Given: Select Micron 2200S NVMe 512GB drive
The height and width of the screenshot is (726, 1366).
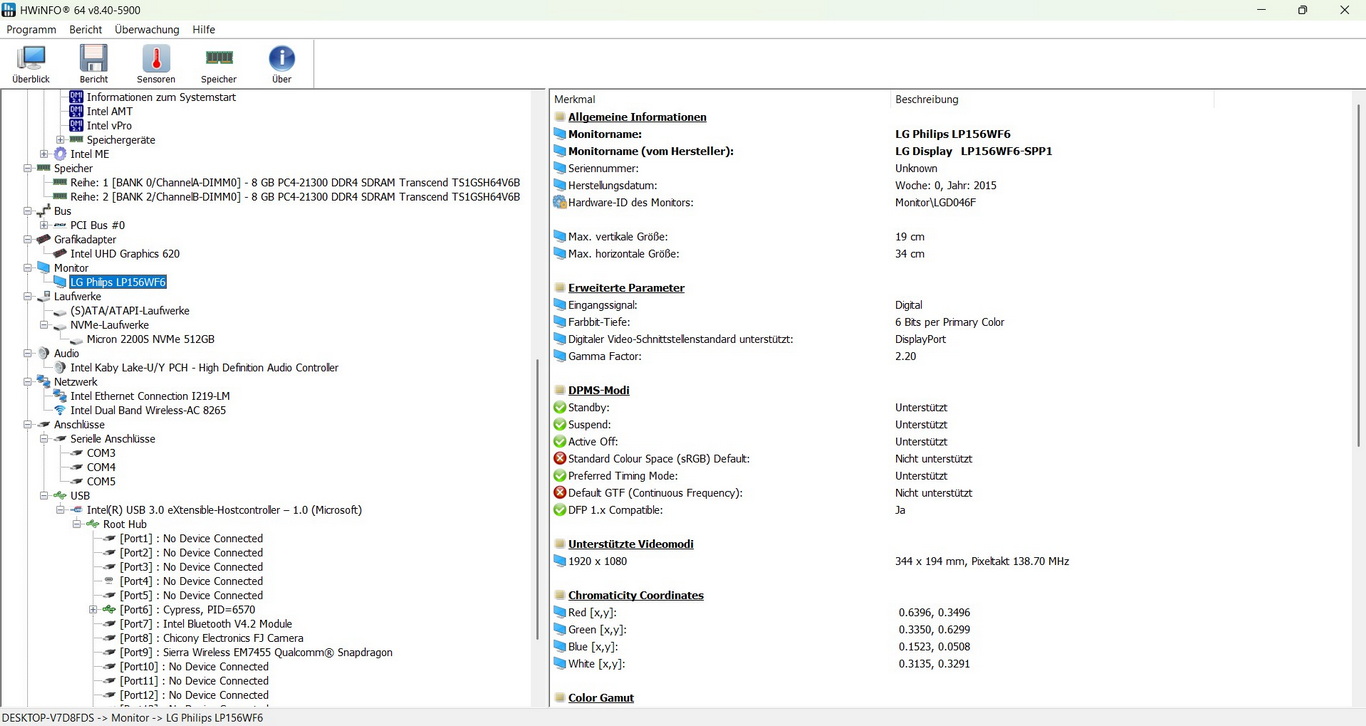Looking at the screenshot, I should click(150, 340).
